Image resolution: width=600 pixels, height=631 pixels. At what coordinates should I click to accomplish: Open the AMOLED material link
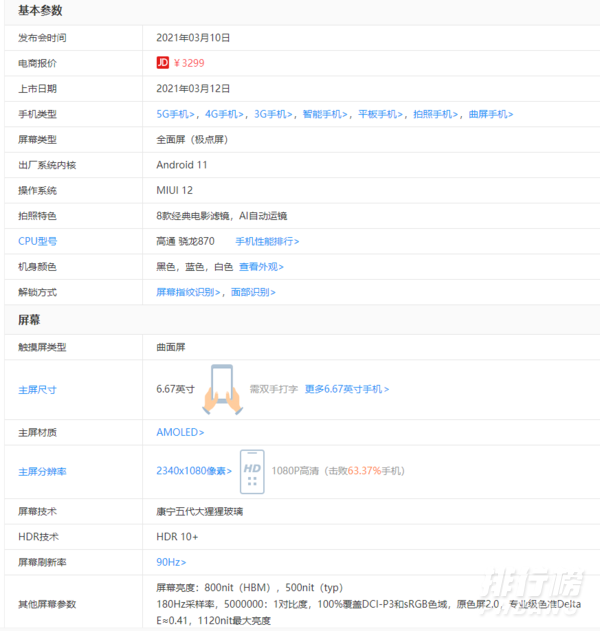pyautogui.click(x=180, y=432)
